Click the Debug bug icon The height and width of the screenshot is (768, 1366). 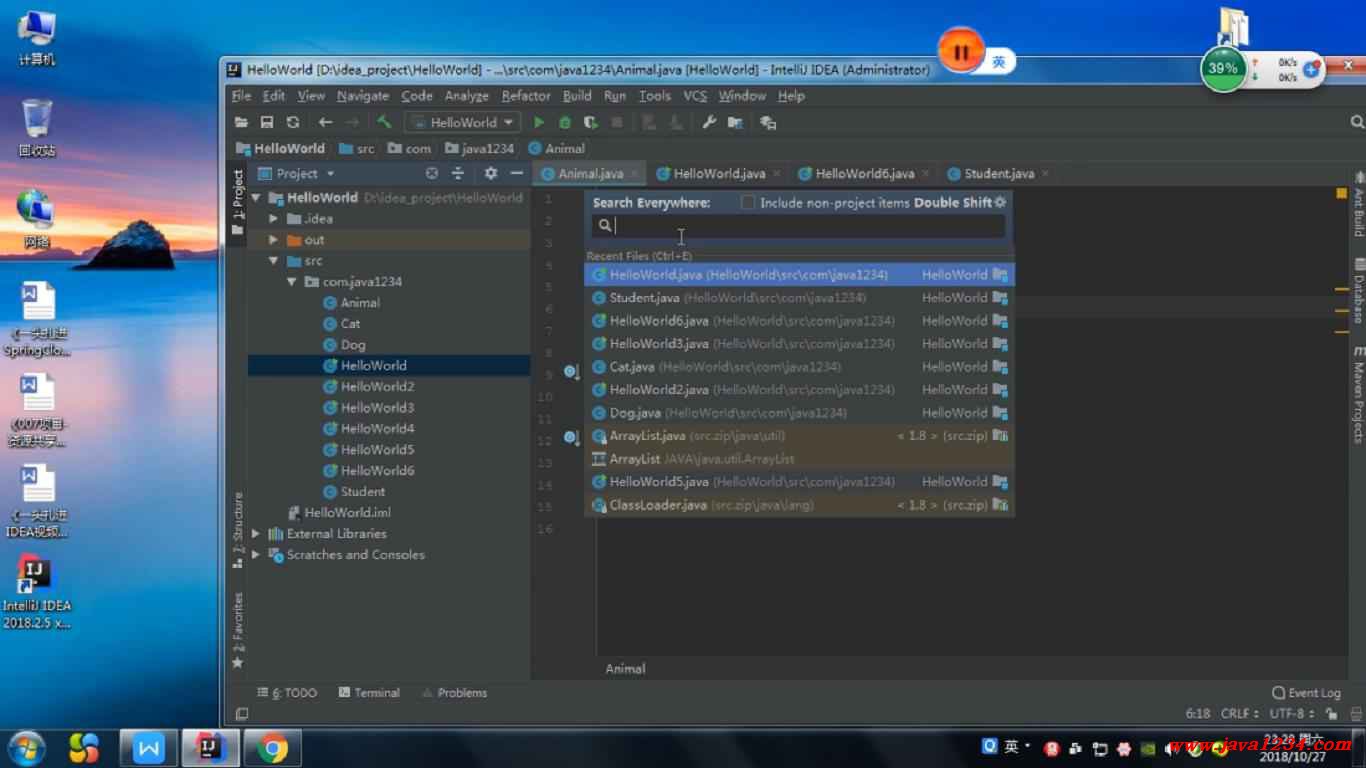pyautogui.click(x=565, y=122)
